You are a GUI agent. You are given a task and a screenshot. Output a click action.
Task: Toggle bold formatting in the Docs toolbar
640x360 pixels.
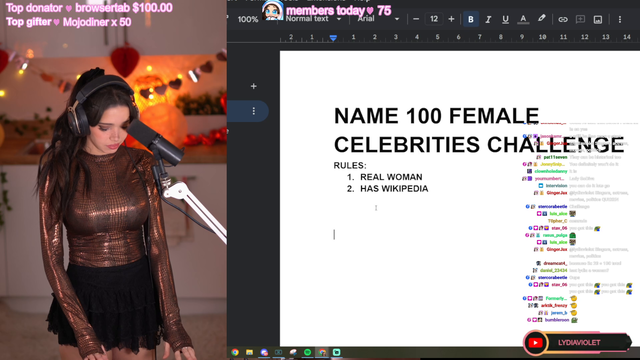[471, 19]
